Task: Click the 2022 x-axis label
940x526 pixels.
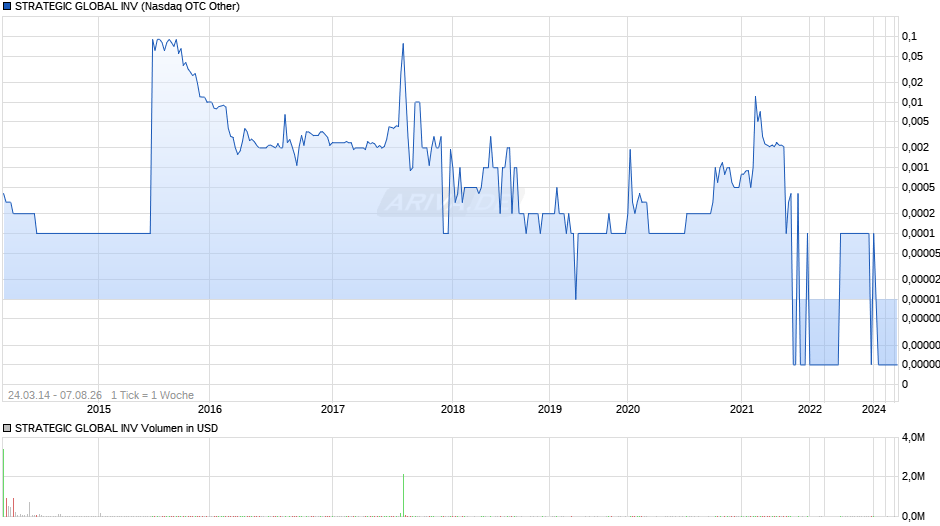Action: tap(810, 409)
